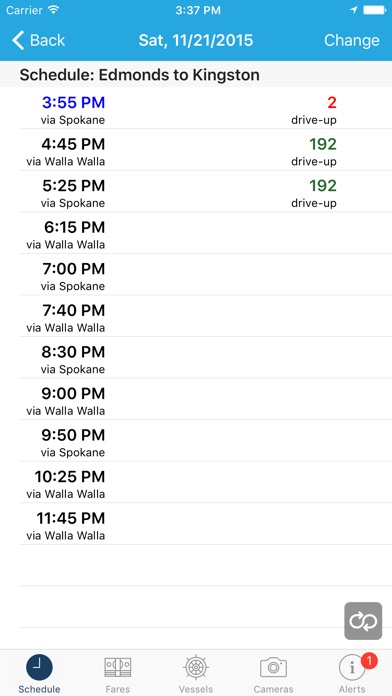392x696 pixels.
Task: Tap the red alerts badge
Action: 369,661
